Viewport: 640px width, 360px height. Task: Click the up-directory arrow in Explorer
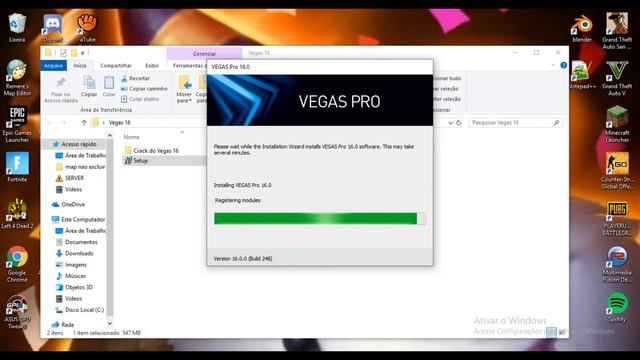[x=84, y=122]
